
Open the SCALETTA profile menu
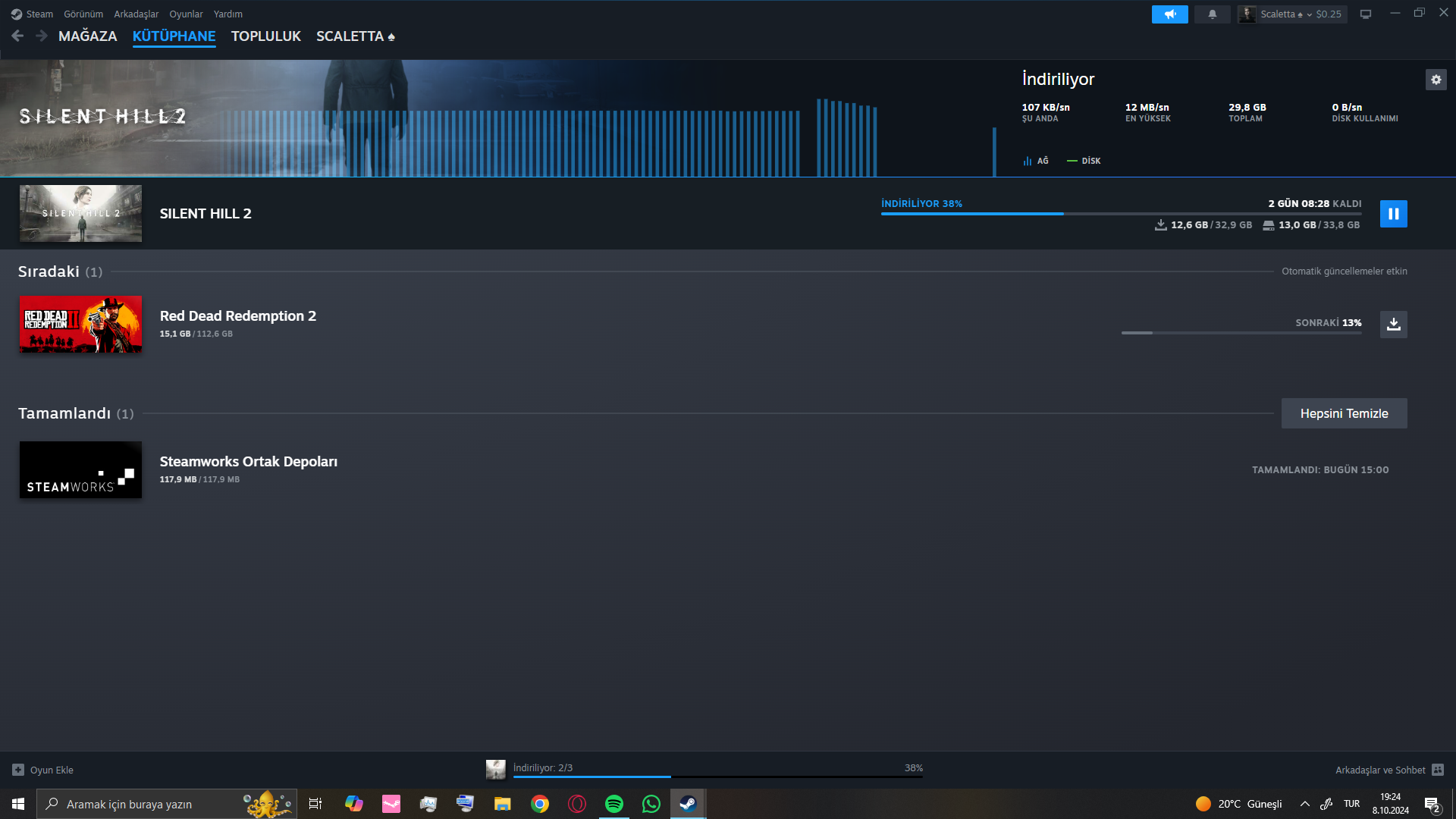click(x=355, y=36)
